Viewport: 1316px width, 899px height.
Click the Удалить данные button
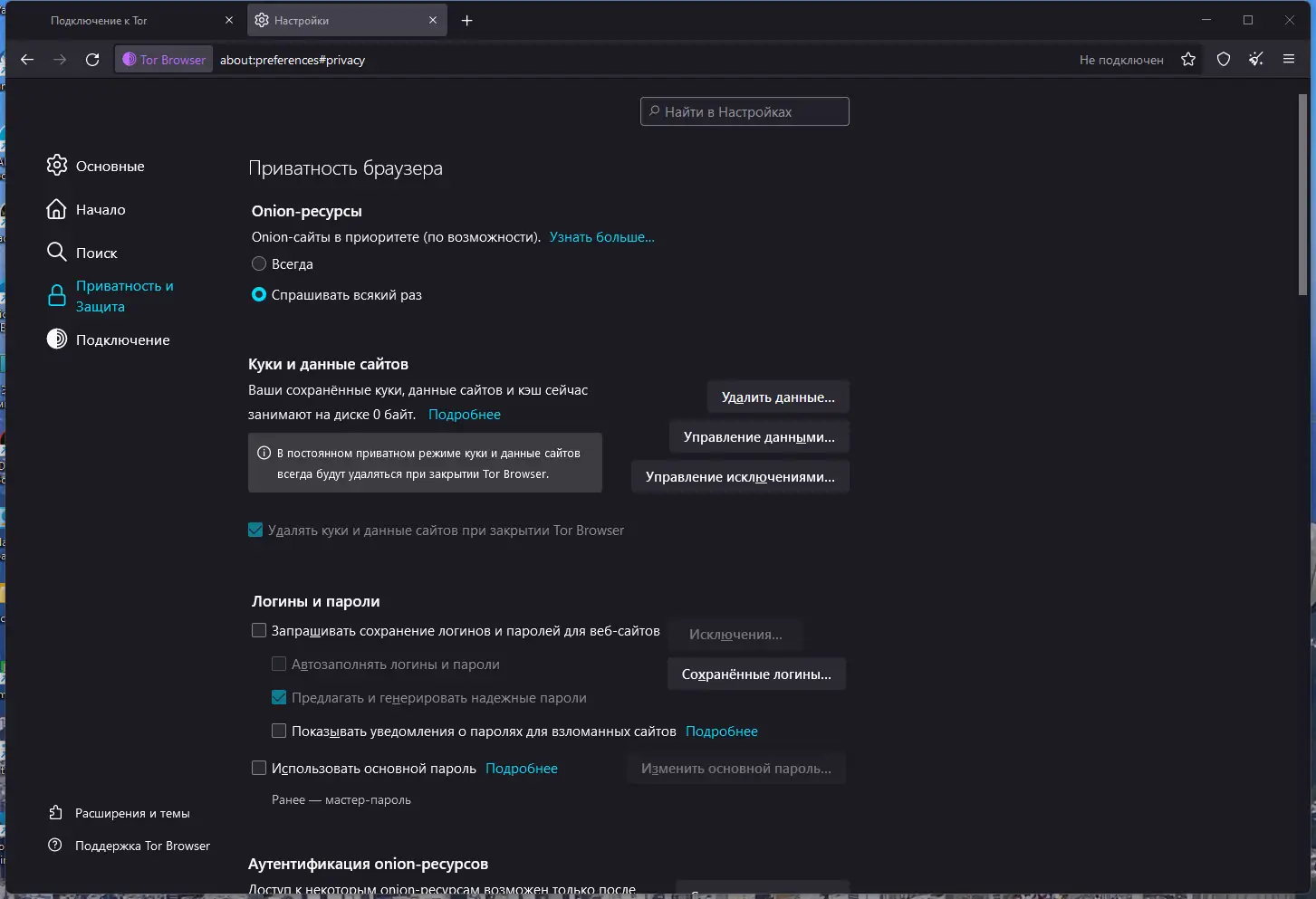[777, 397]
